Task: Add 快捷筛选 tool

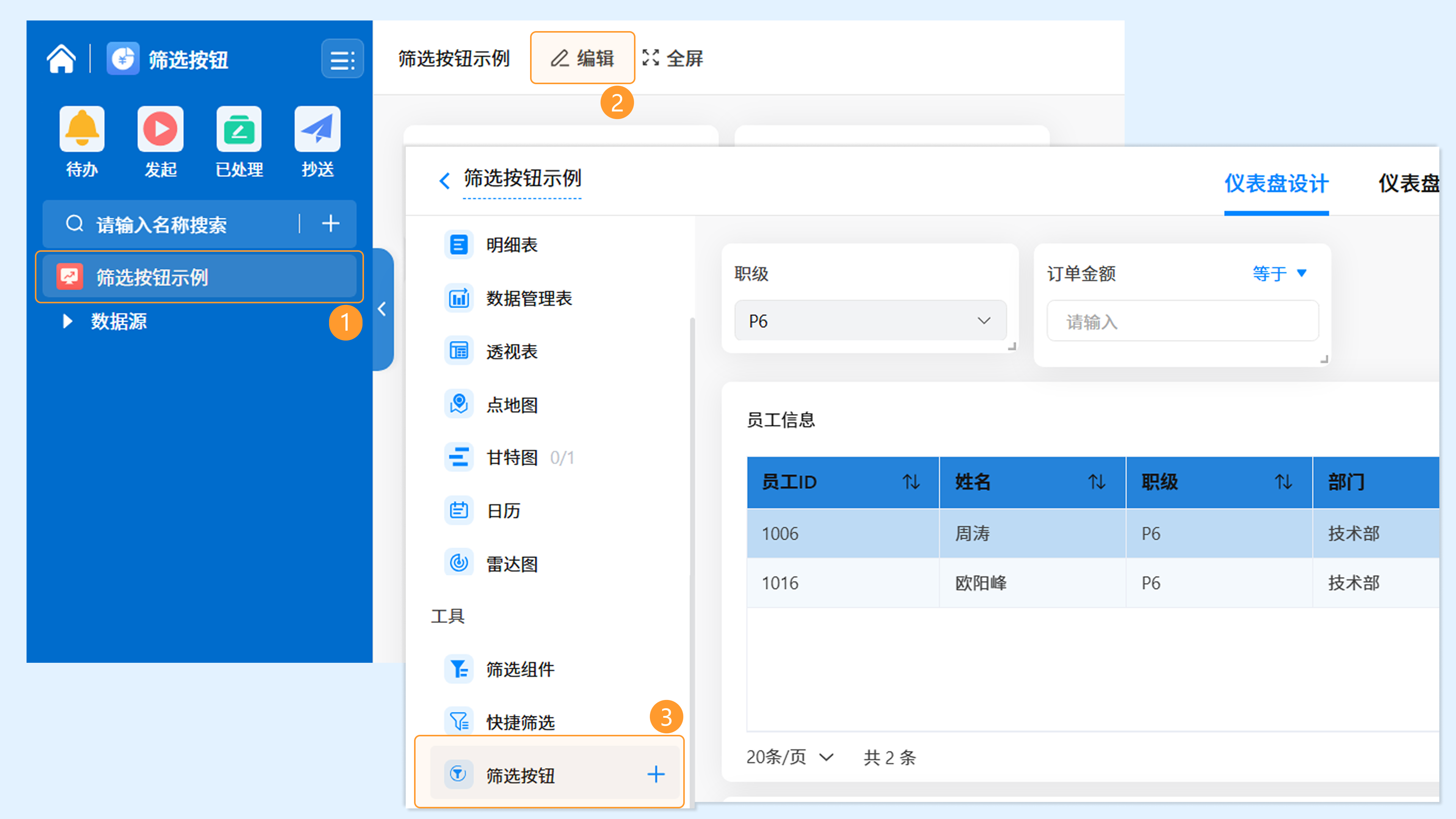Action: pos(499,722)
